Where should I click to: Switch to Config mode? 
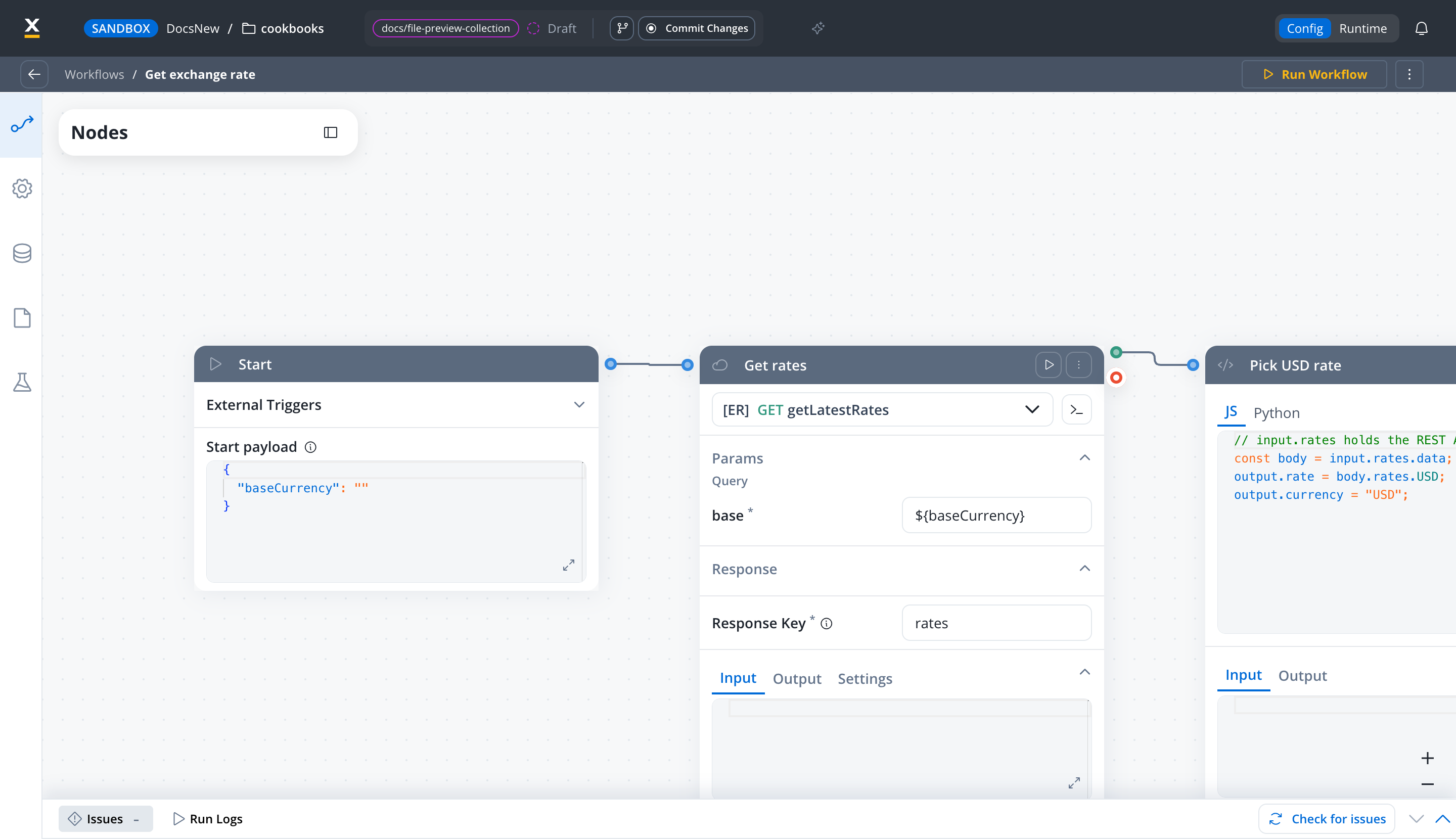[1304, 28]
